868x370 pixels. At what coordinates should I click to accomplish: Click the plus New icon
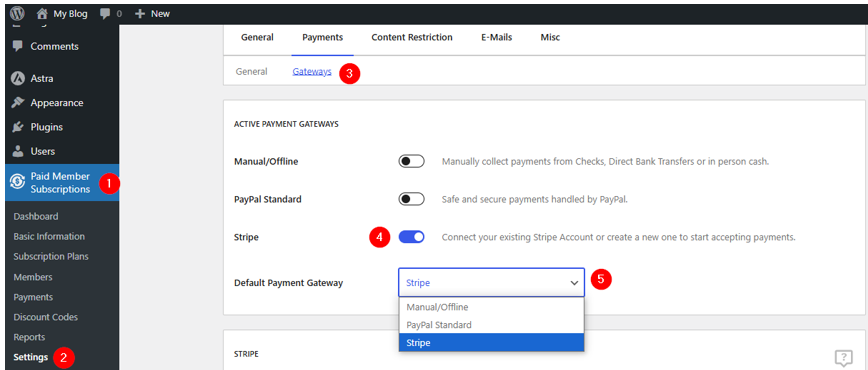(x=140, y=14)
